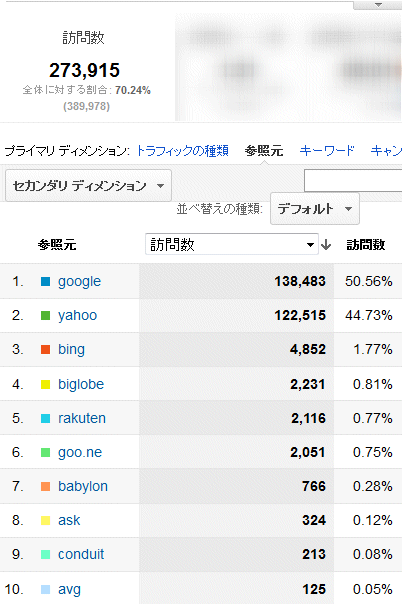Open the conduit source link
The width and height of the screenshot is (402, 604).
[x=81, y=554]
